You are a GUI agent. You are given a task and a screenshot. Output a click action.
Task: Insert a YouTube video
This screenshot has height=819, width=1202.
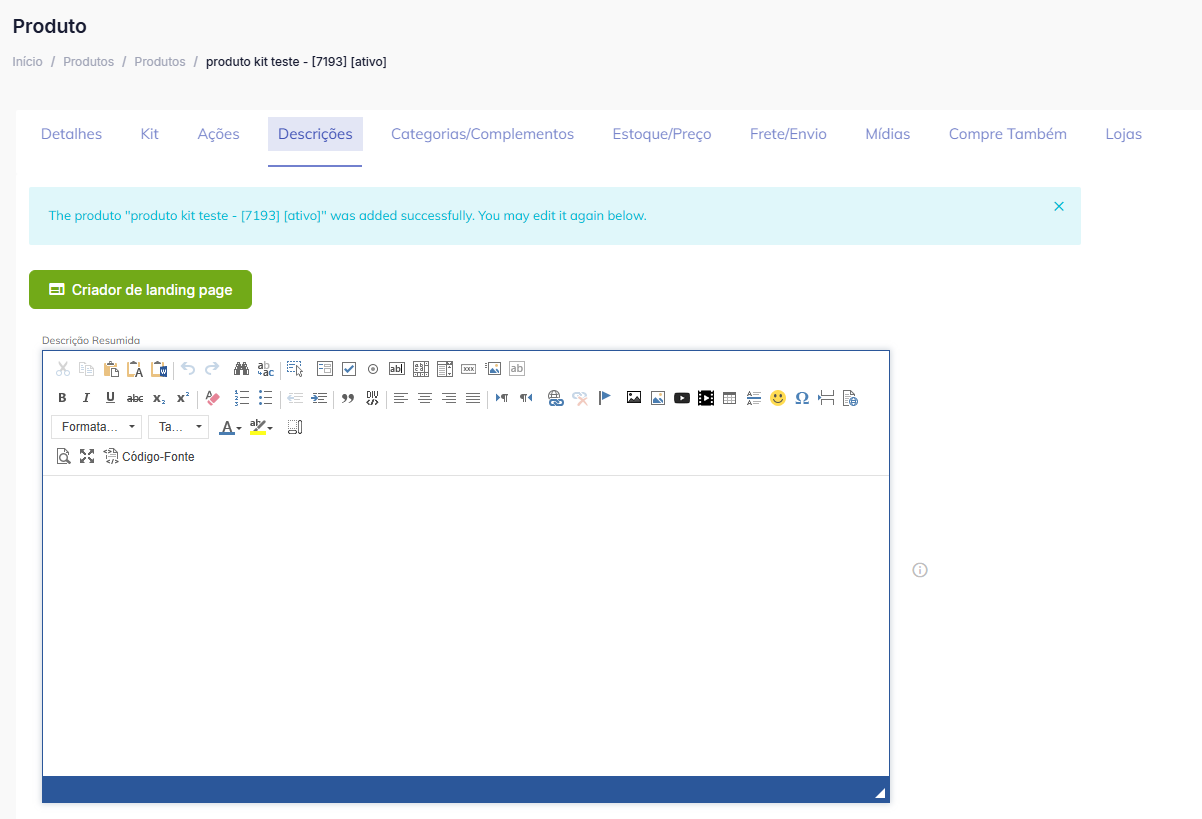(x=682, y=398)
